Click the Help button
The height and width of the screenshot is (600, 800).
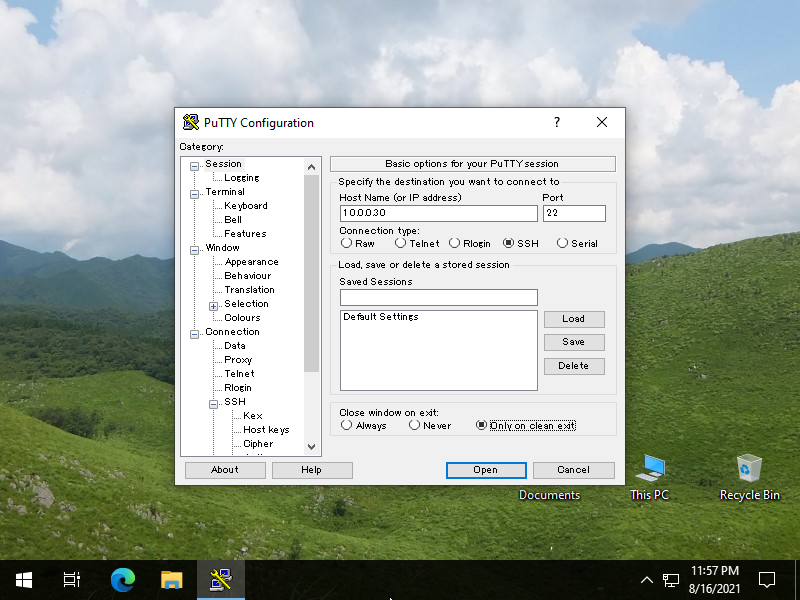click(x=312, y=470)
